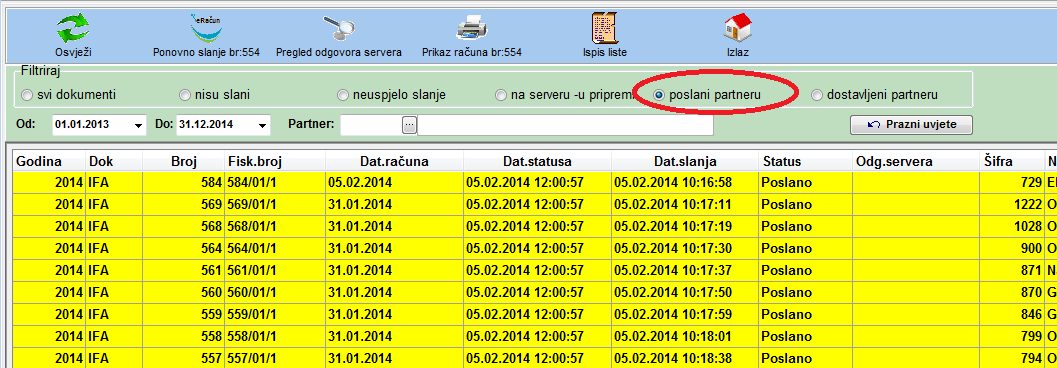Open the Od date dropdown arrow

139,125
